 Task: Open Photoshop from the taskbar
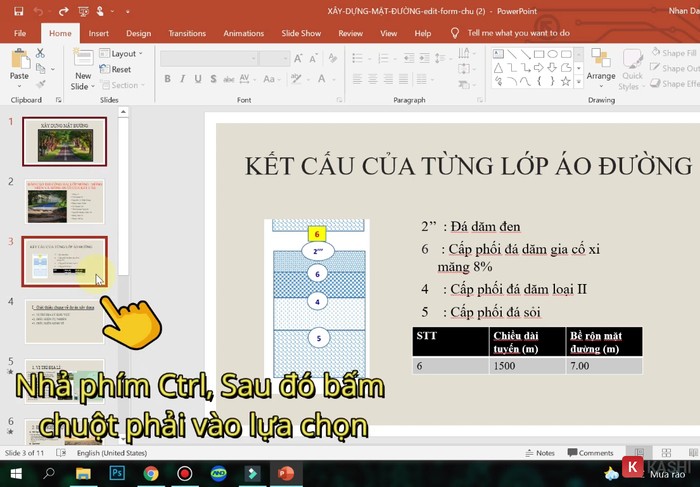[117, 473]
